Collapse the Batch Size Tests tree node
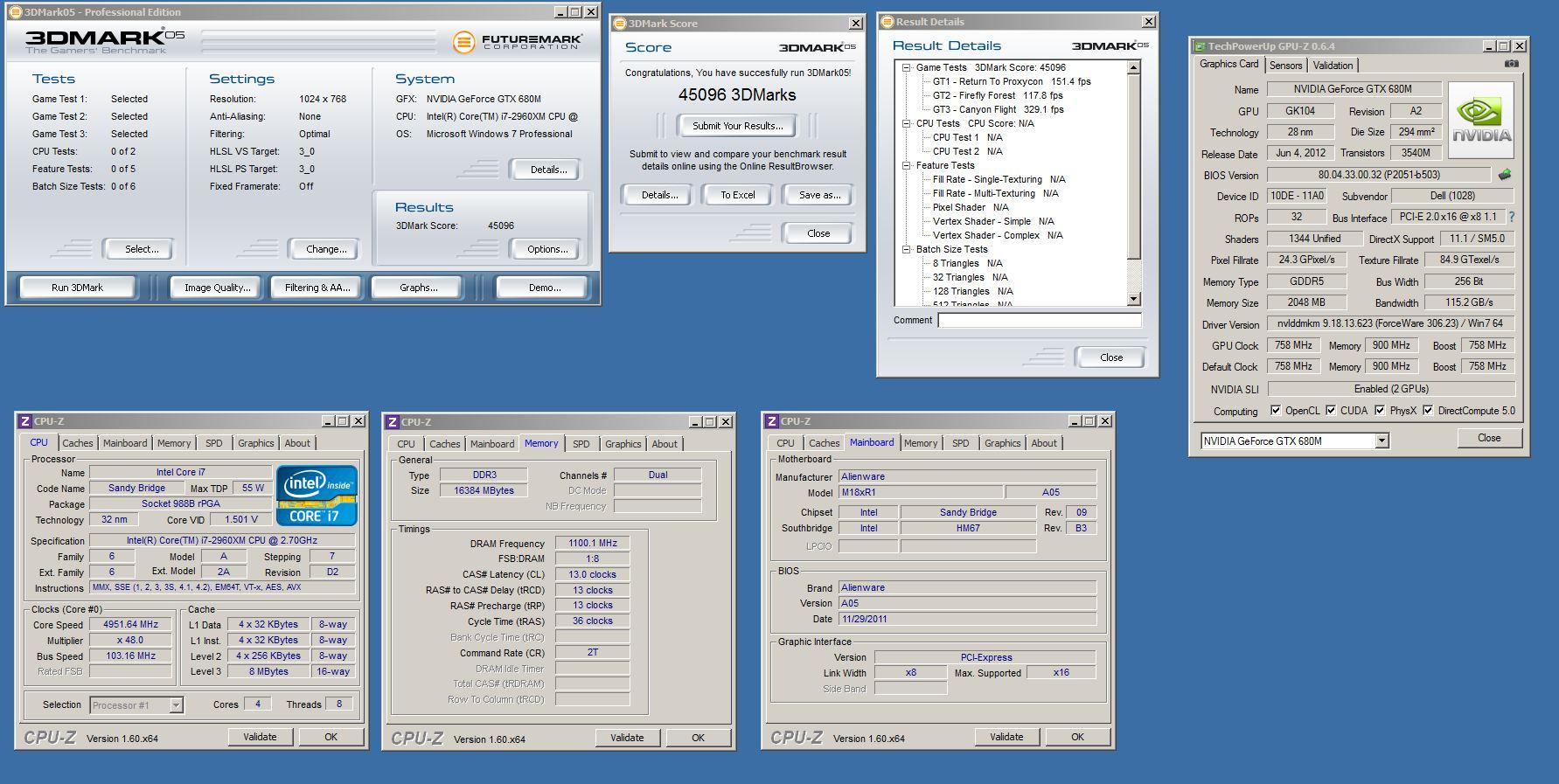The image size is (1559, 784). click(907, 249)
